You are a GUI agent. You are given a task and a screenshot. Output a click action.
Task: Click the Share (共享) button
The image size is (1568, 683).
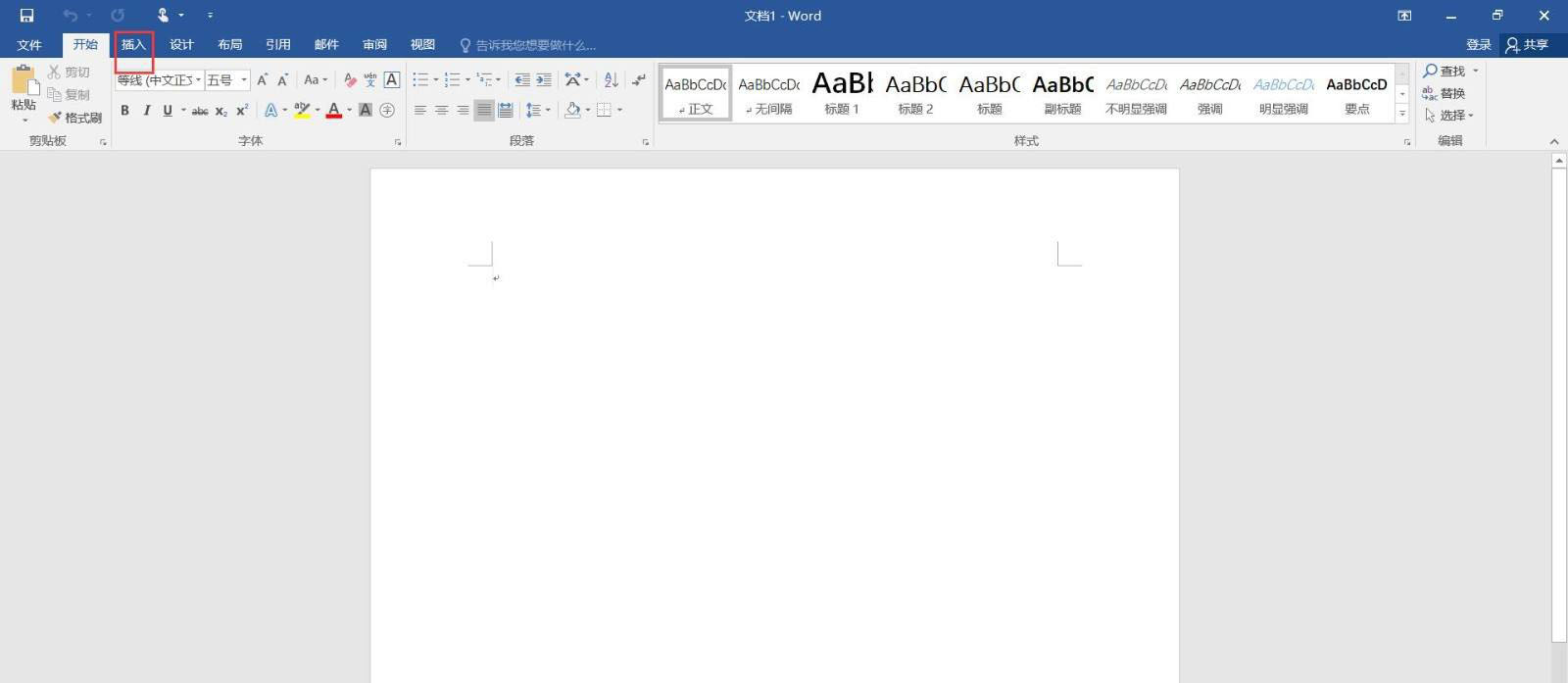(1527, 45)
